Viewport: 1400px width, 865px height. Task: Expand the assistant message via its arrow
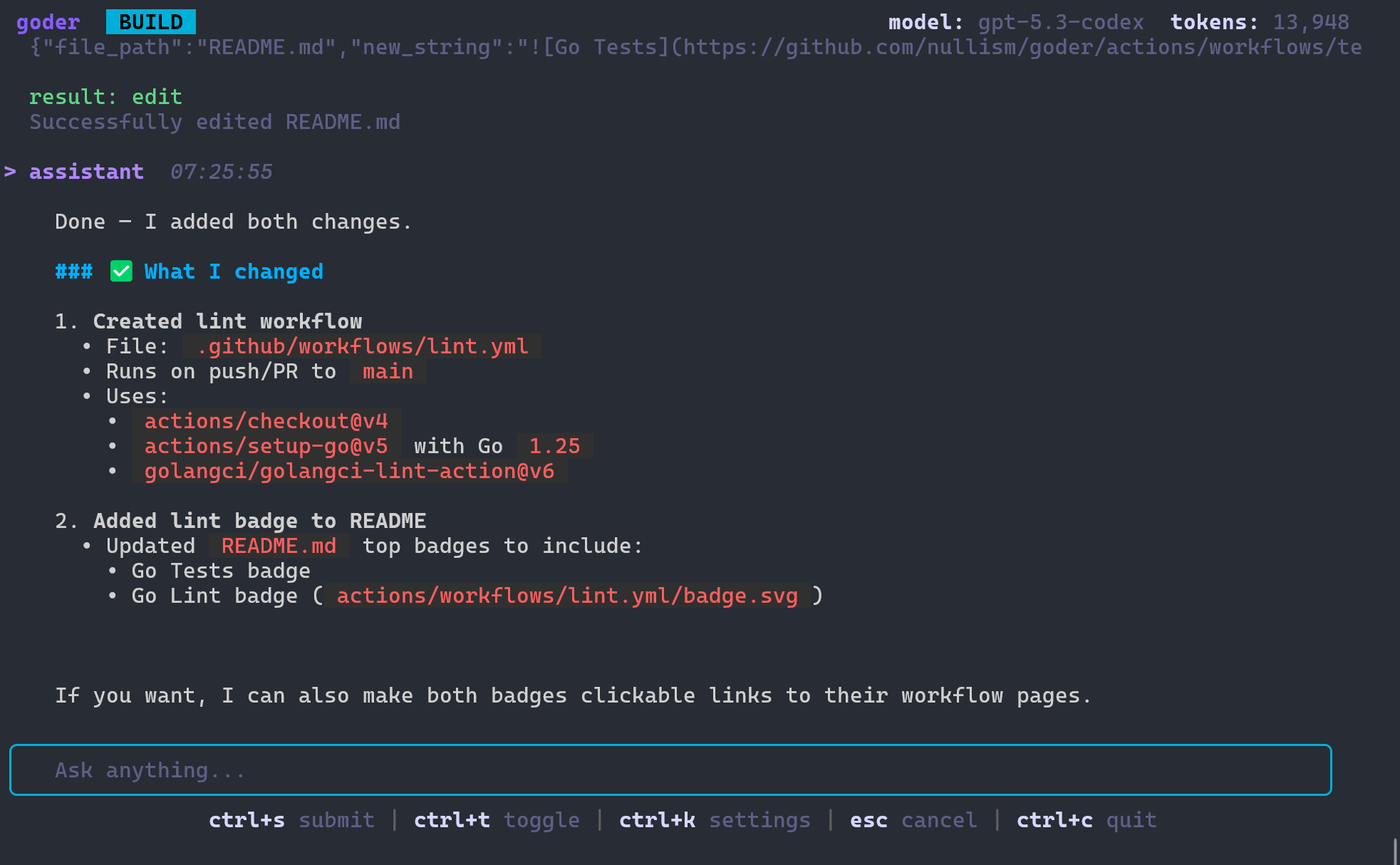coord(9,171)
